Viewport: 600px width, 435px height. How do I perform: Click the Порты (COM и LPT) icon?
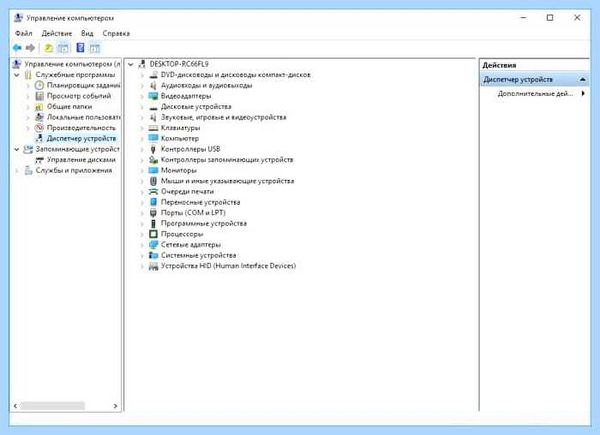coord(153,213)
